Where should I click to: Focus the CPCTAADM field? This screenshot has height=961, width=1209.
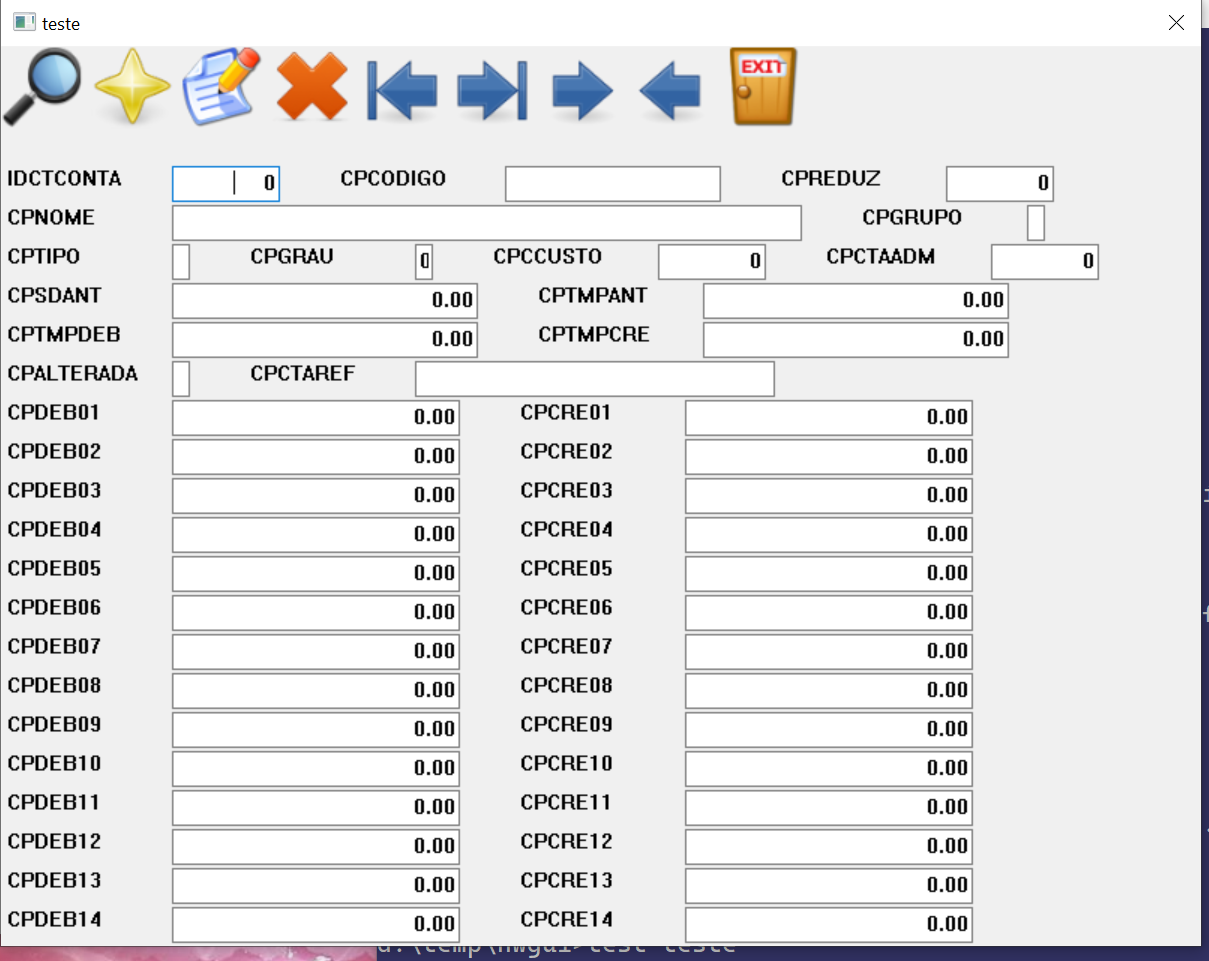coord(1045,262)
